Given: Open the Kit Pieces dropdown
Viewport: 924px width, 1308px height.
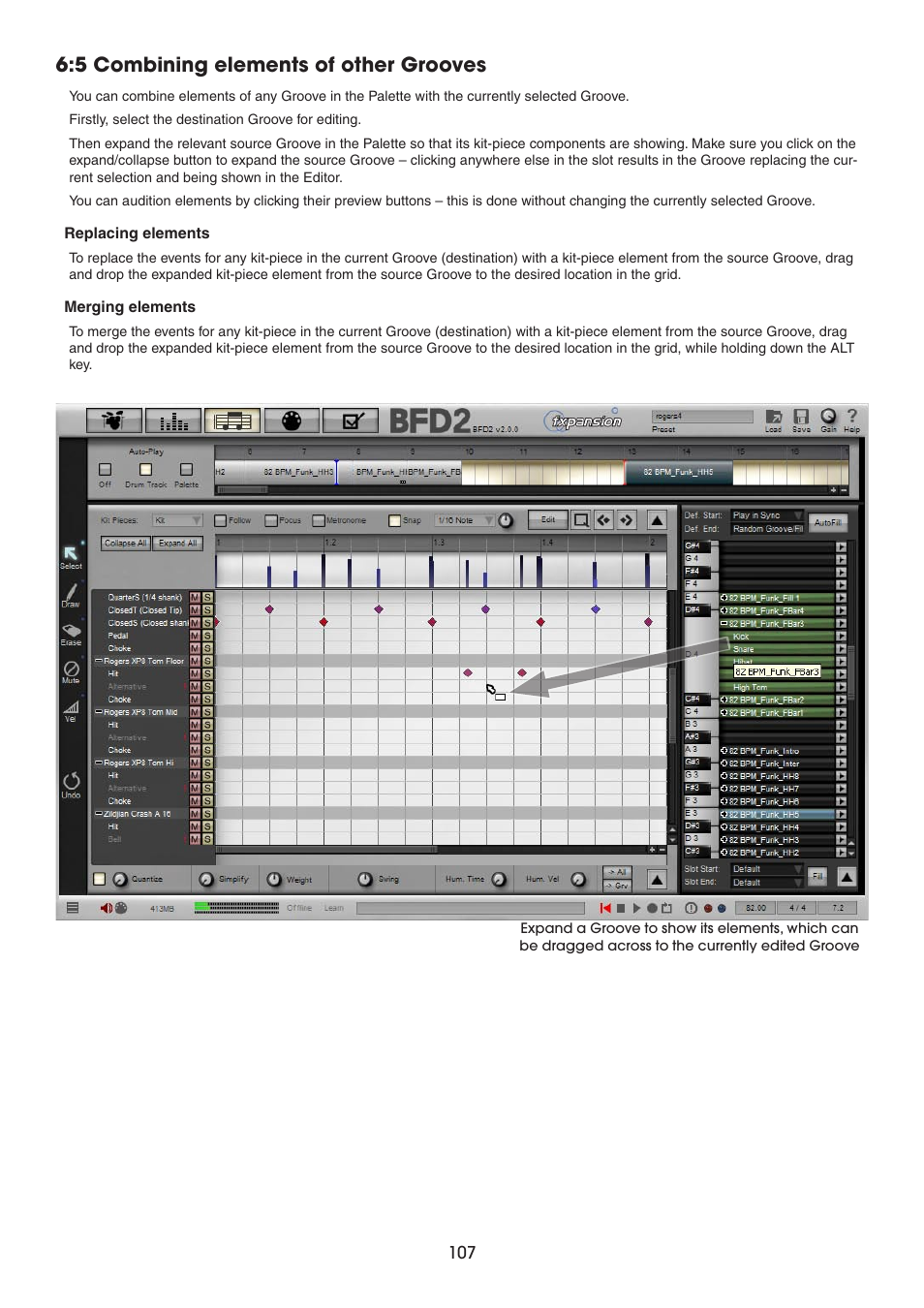Looking at the screenshot, I should coord(177,520).
